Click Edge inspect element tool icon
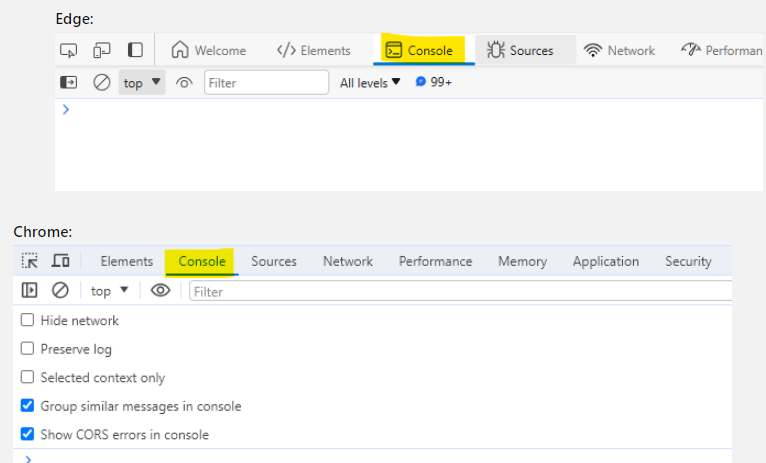The height and width of the screenshot is (463, 766). click(x=68, y=50)
